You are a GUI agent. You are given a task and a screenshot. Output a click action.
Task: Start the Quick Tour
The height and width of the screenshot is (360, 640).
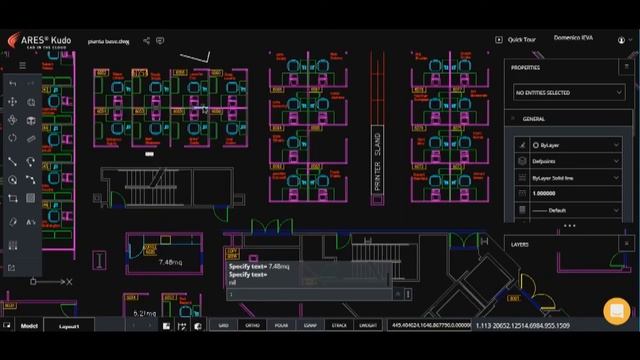point(516,40)
